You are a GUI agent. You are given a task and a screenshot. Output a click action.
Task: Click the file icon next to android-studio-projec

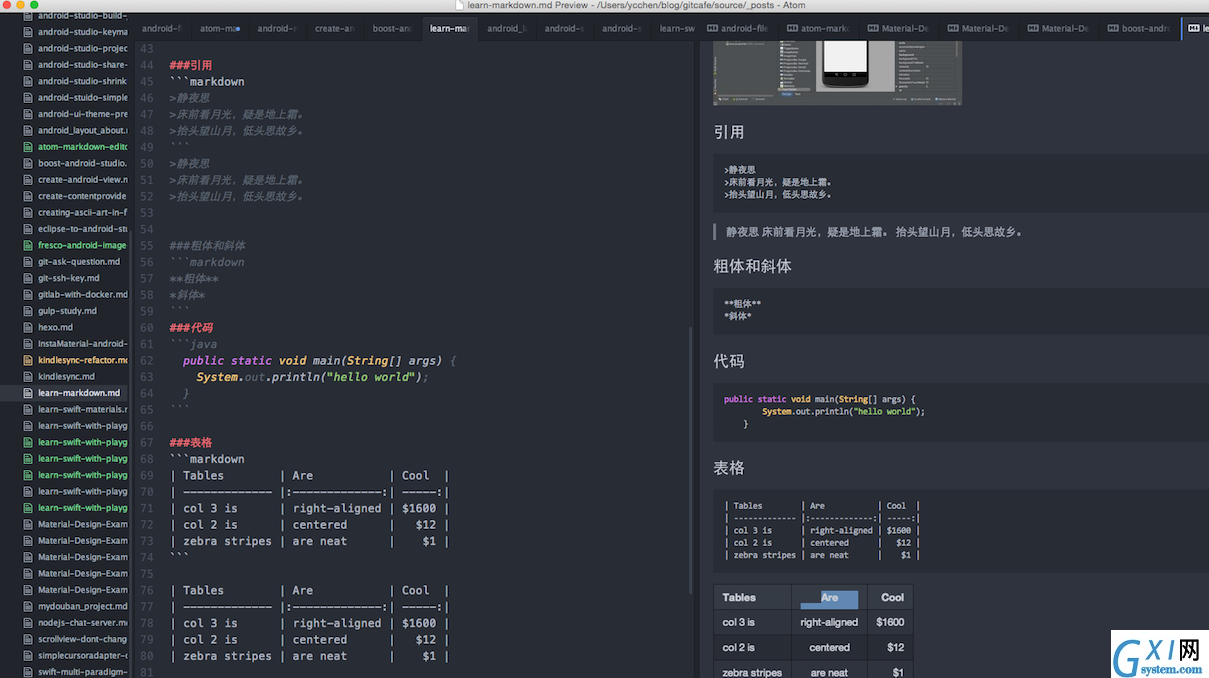click(x=28, y=48)
